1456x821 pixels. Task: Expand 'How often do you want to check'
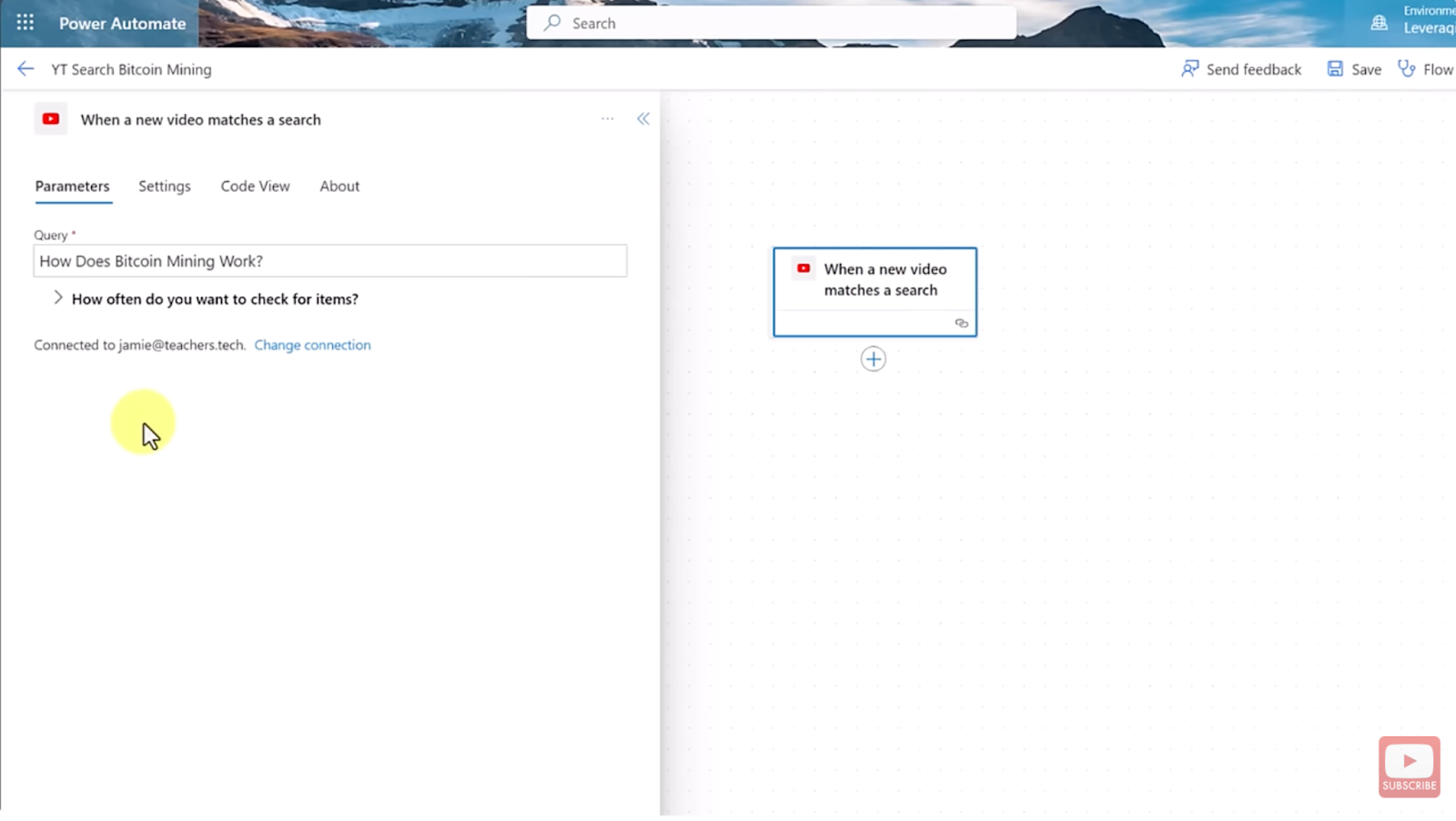point(58,299)
